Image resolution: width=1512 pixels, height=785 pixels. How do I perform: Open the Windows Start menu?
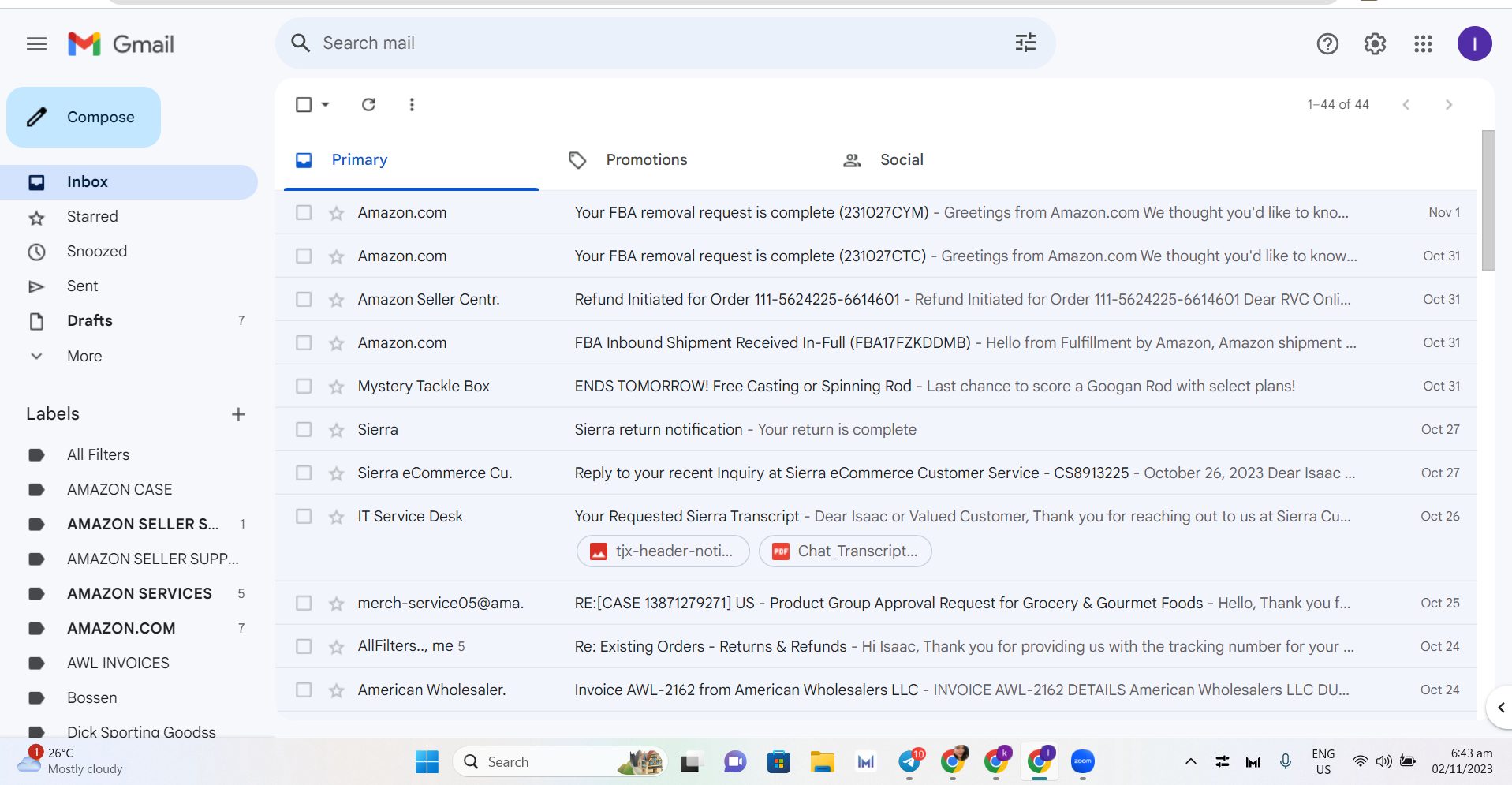(x=427, y=761)
